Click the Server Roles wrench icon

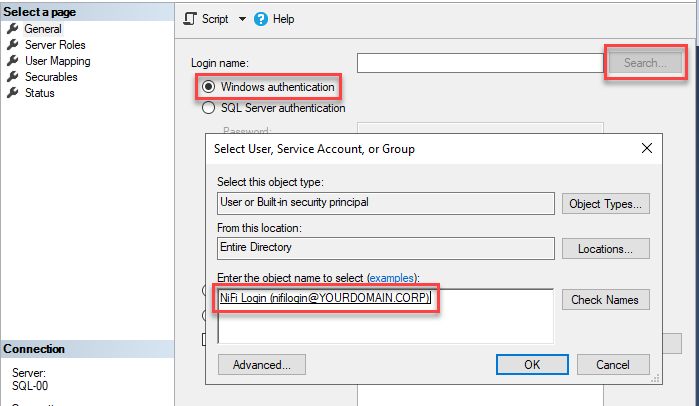point(13,45)
